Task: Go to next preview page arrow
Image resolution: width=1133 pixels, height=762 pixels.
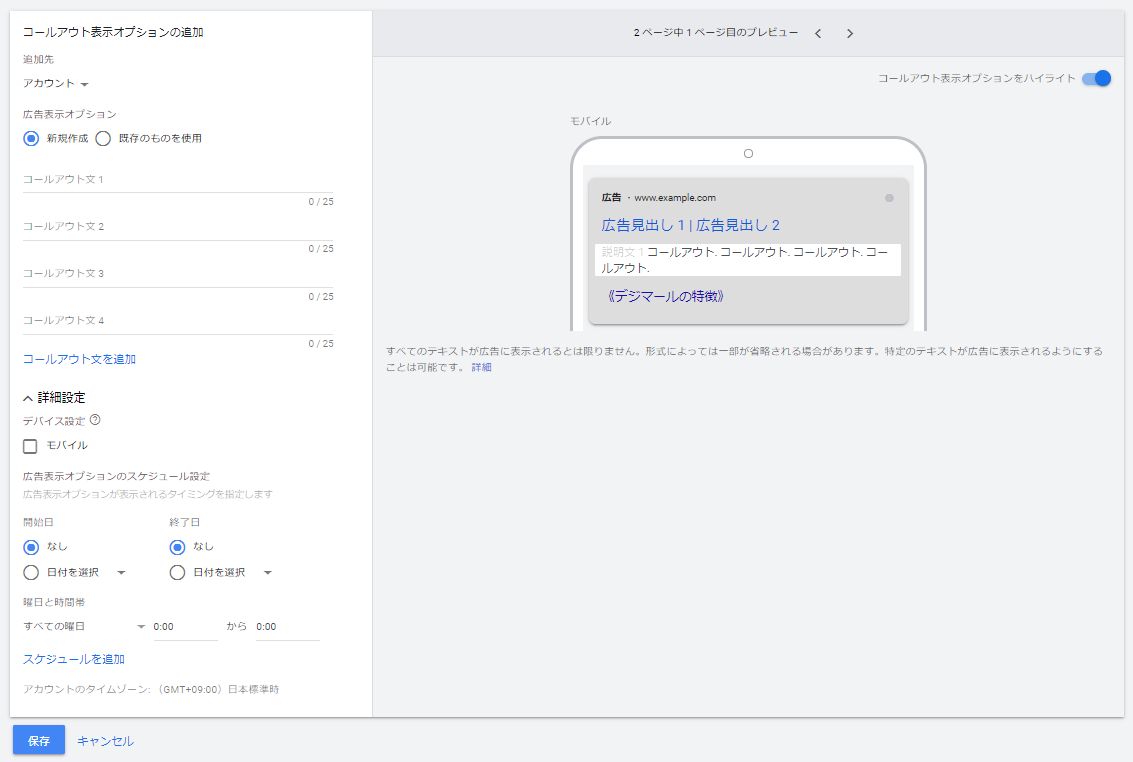Action: pyautogui.click(x=850, y=33)
